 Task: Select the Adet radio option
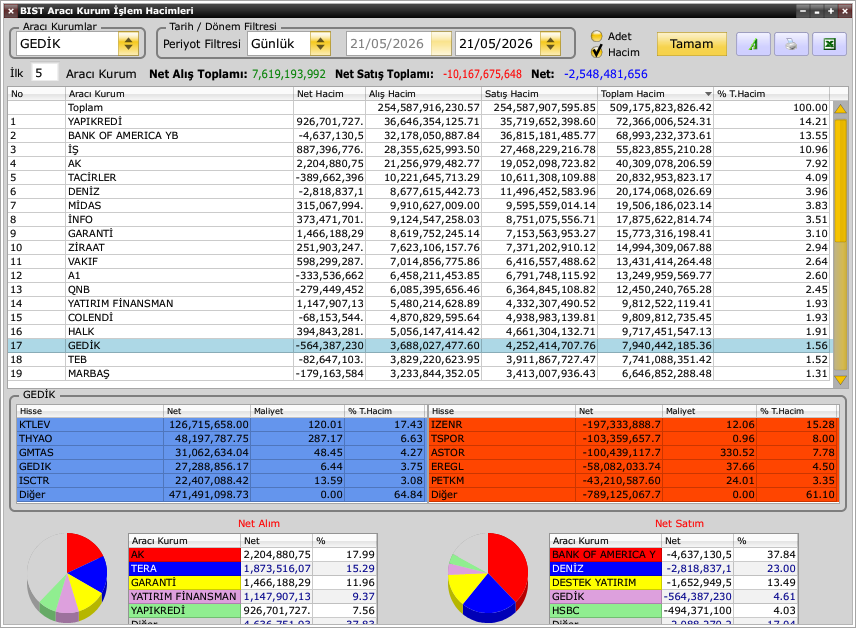597,36
